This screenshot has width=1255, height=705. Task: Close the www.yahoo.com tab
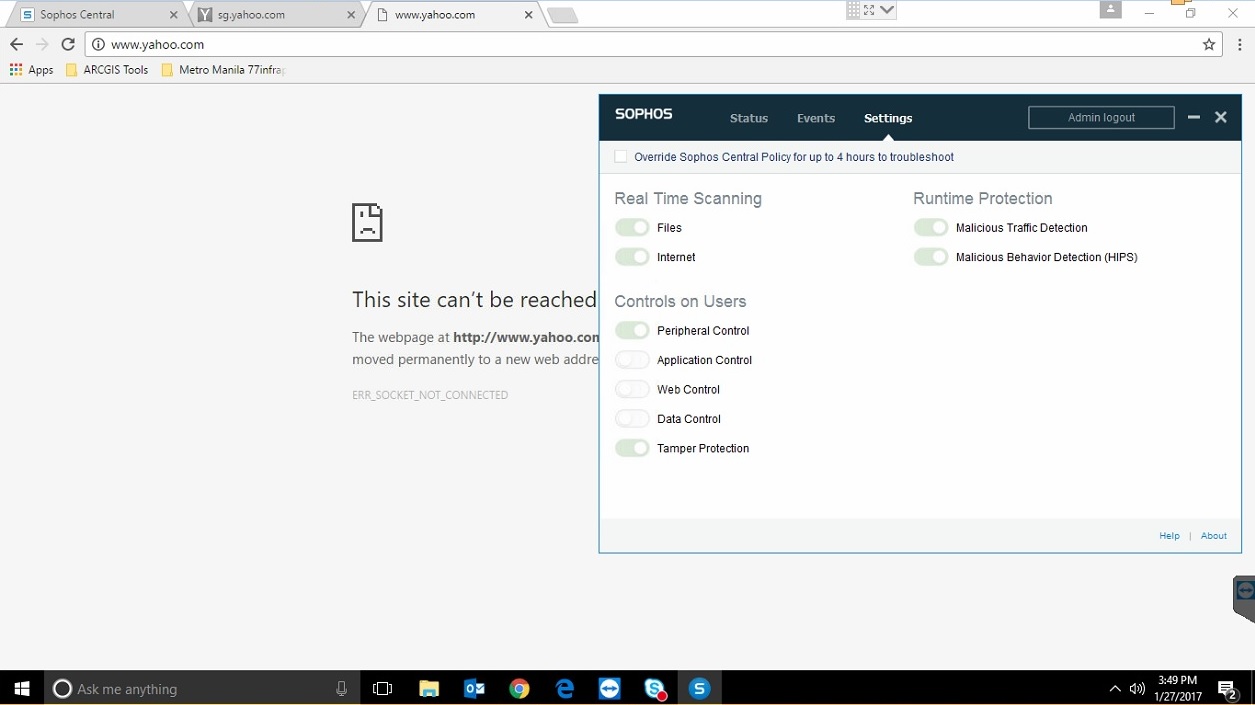tap(529, 15)
